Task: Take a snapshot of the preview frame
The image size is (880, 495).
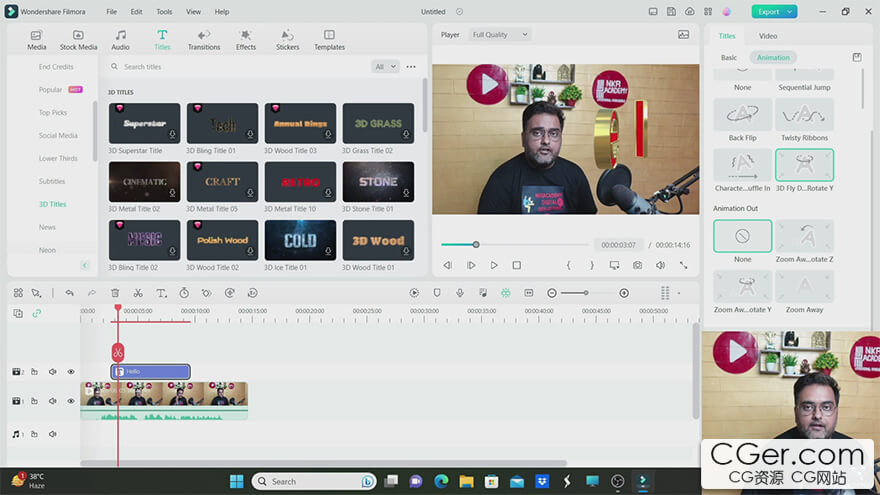Action: 638,265
